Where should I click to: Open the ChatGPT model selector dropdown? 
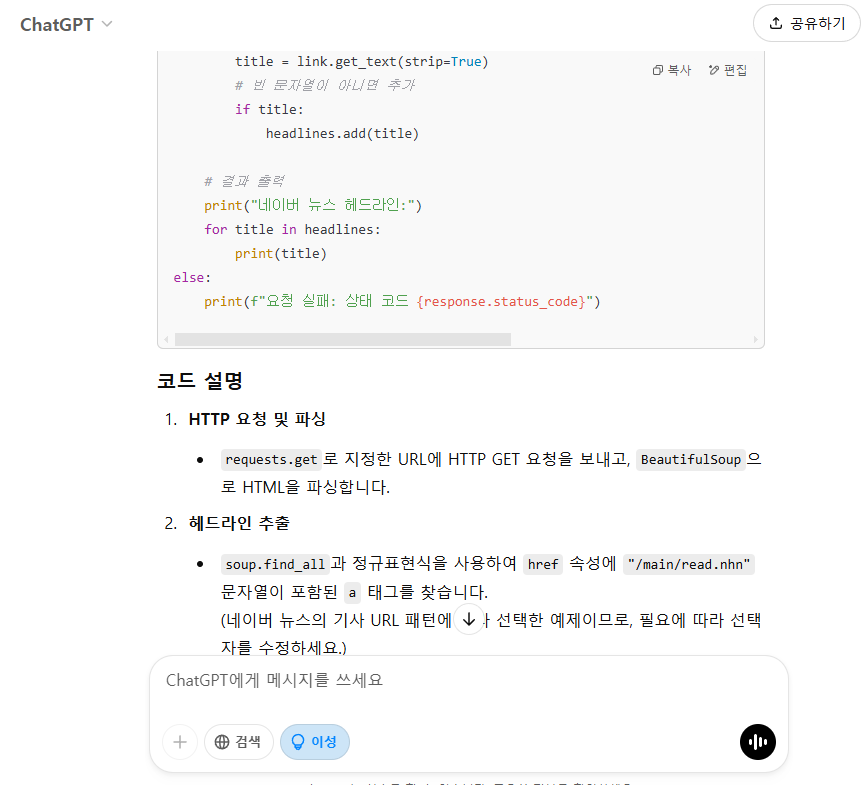[66, 24]
